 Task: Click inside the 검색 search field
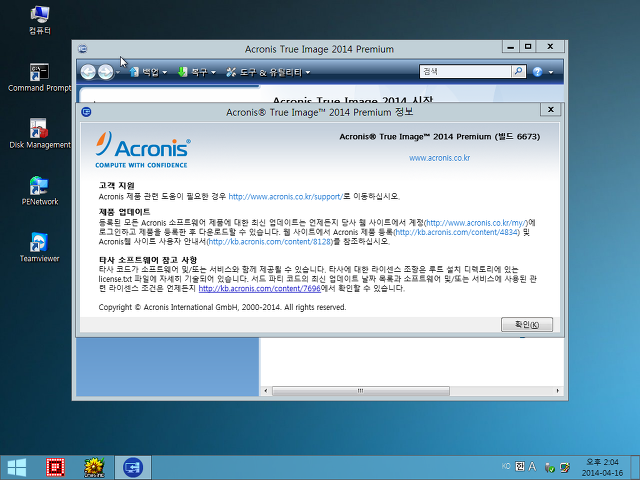point(465,71)
